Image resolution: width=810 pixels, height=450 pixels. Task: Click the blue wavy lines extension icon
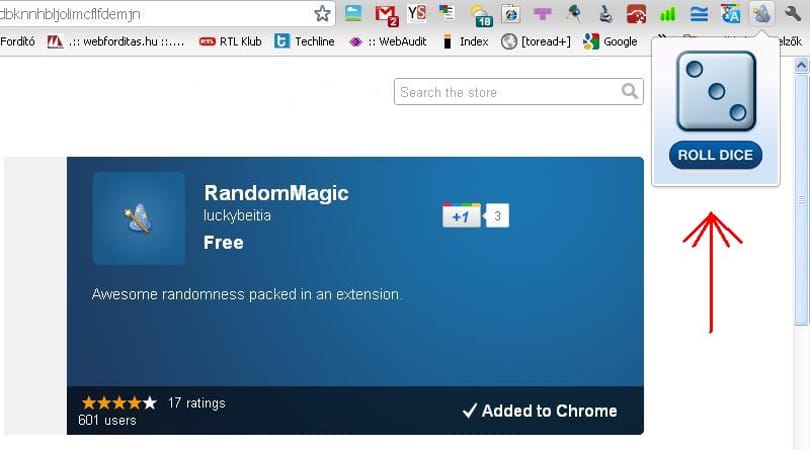pyautogui.click(x=699, y=14)
